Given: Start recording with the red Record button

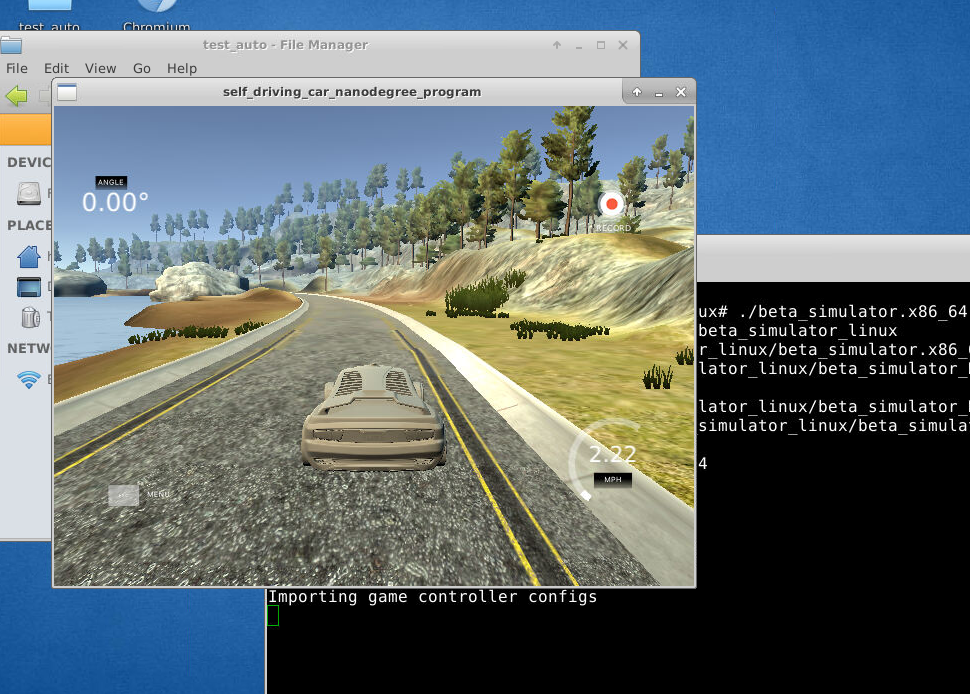Looking at the screenshot, I should click(x=611, y=204).
